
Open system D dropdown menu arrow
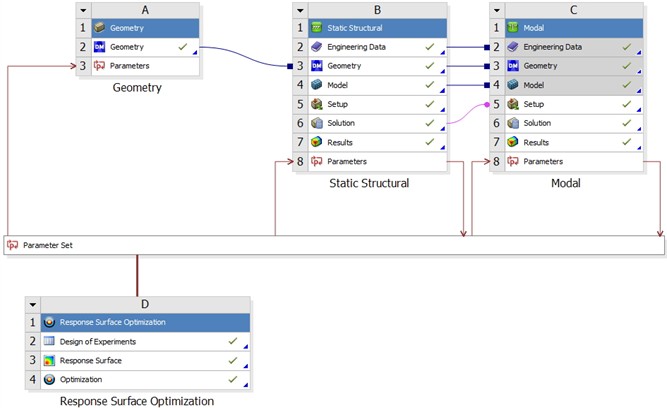[x=33, y=305]
